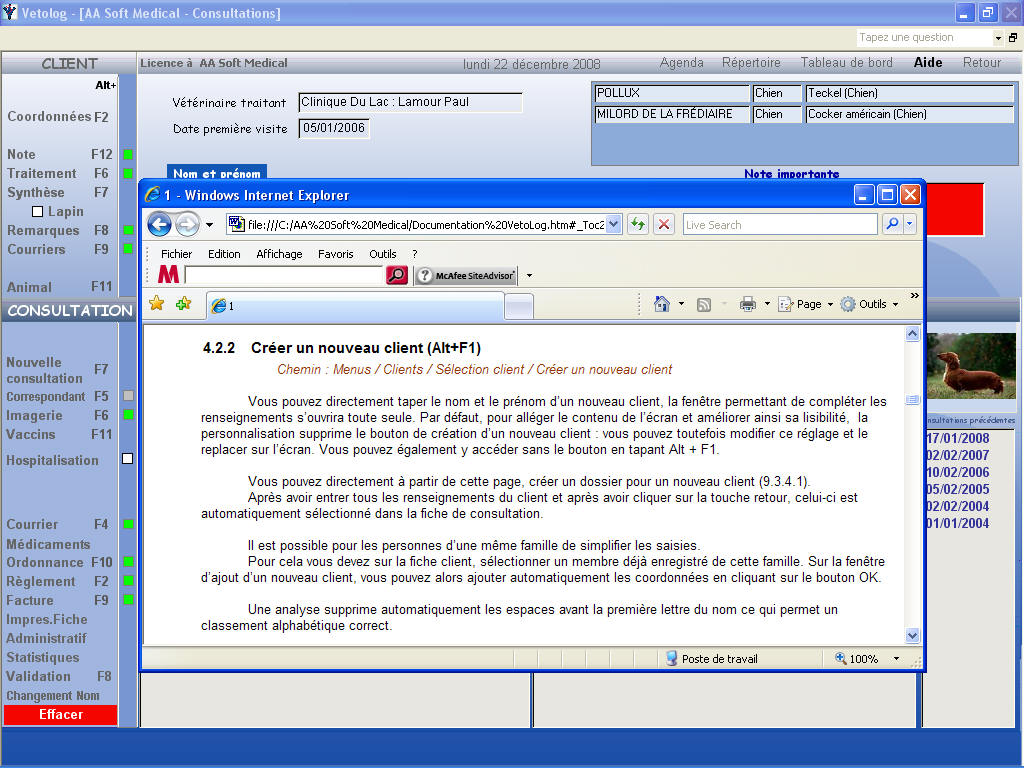Print the page with the printer icon

coord(748,304)
